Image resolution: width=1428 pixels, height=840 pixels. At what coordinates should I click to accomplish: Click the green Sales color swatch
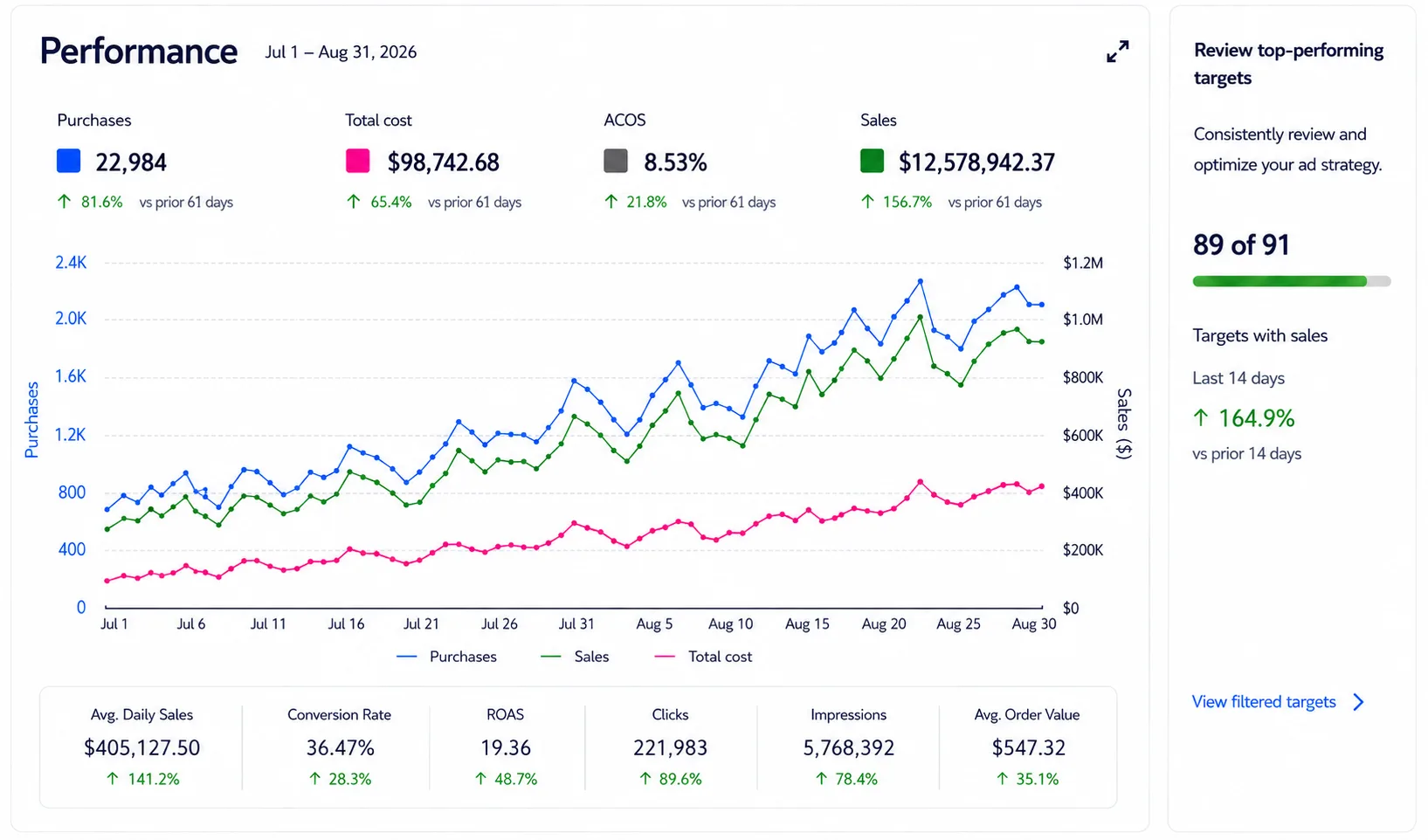point(872,161)
